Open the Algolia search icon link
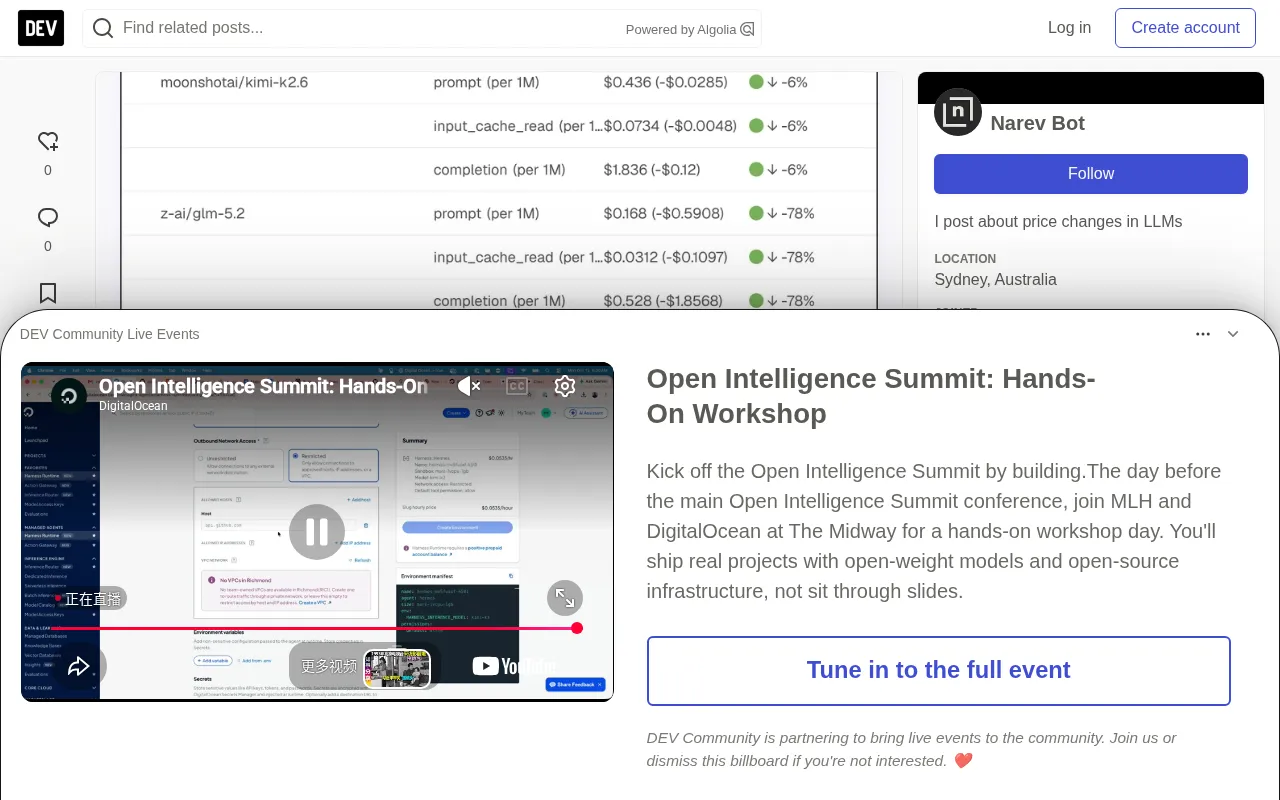This screenshot has width=1280, height=800. click(747, 29)
